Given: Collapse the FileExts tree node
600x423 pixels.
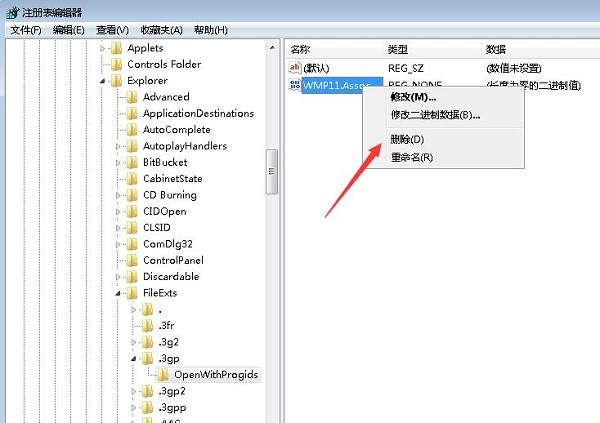Looking at the screenshot, I should 118,293.
